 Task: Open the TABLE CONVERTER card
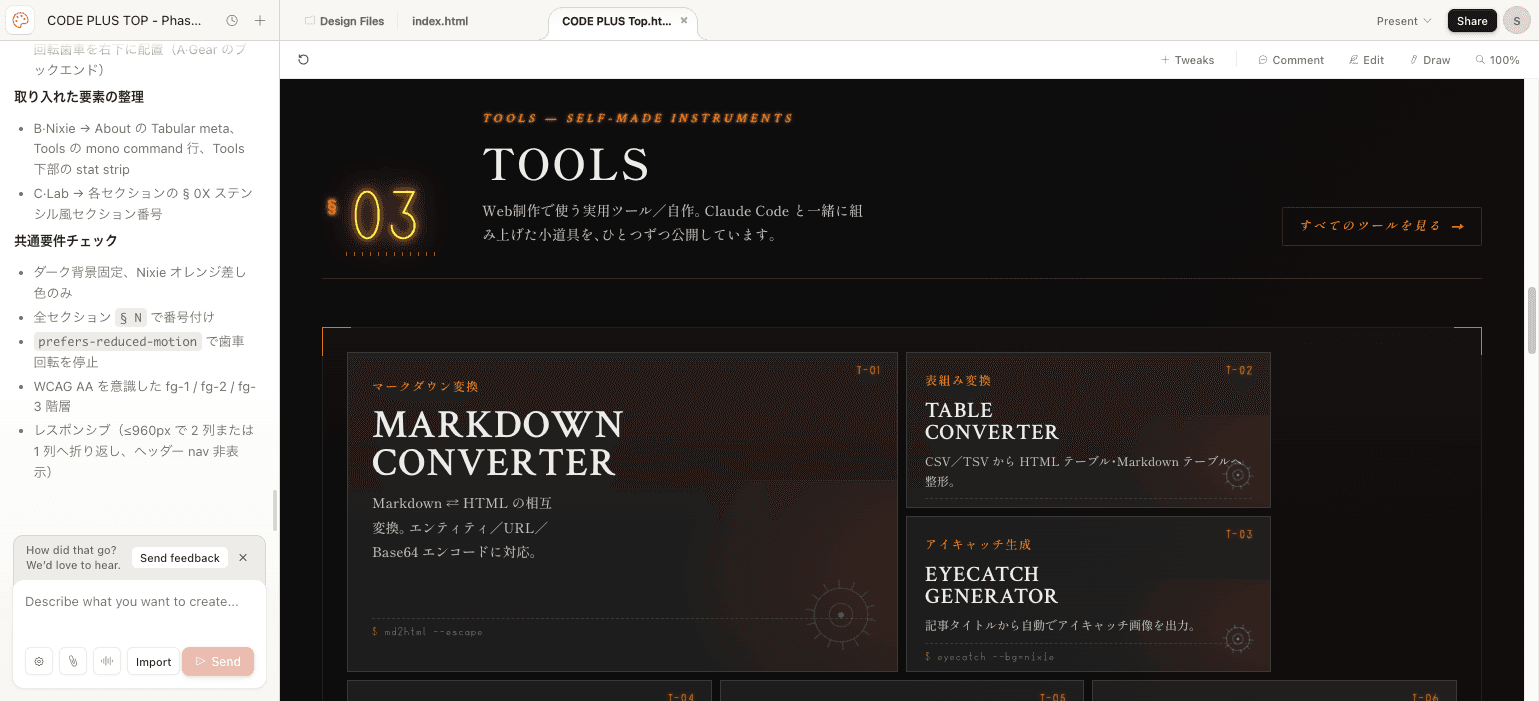point(1088,430)
